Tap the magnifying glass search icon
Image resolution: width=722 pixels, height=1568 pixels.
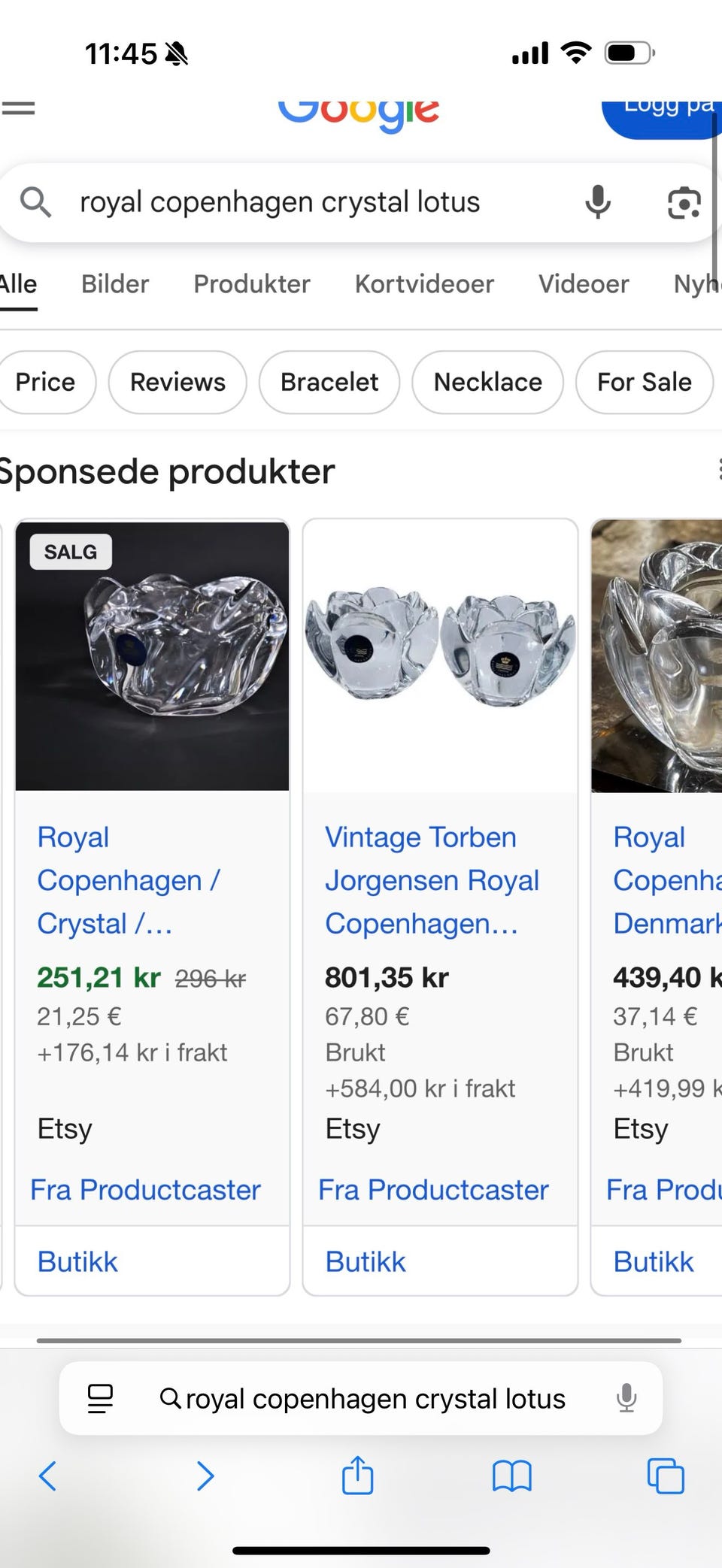(x=35, y=202)
